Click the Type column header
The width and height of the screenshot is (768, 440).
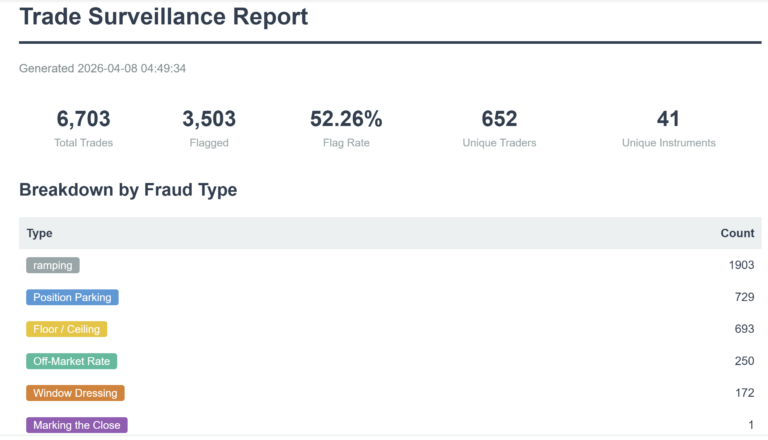(x=40, y=233)
